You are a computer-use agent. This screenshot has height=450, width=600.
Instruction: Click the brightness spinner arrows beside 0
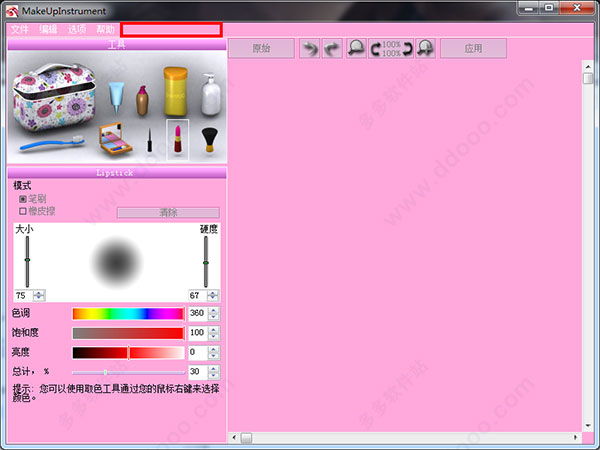tap(214, 352)
